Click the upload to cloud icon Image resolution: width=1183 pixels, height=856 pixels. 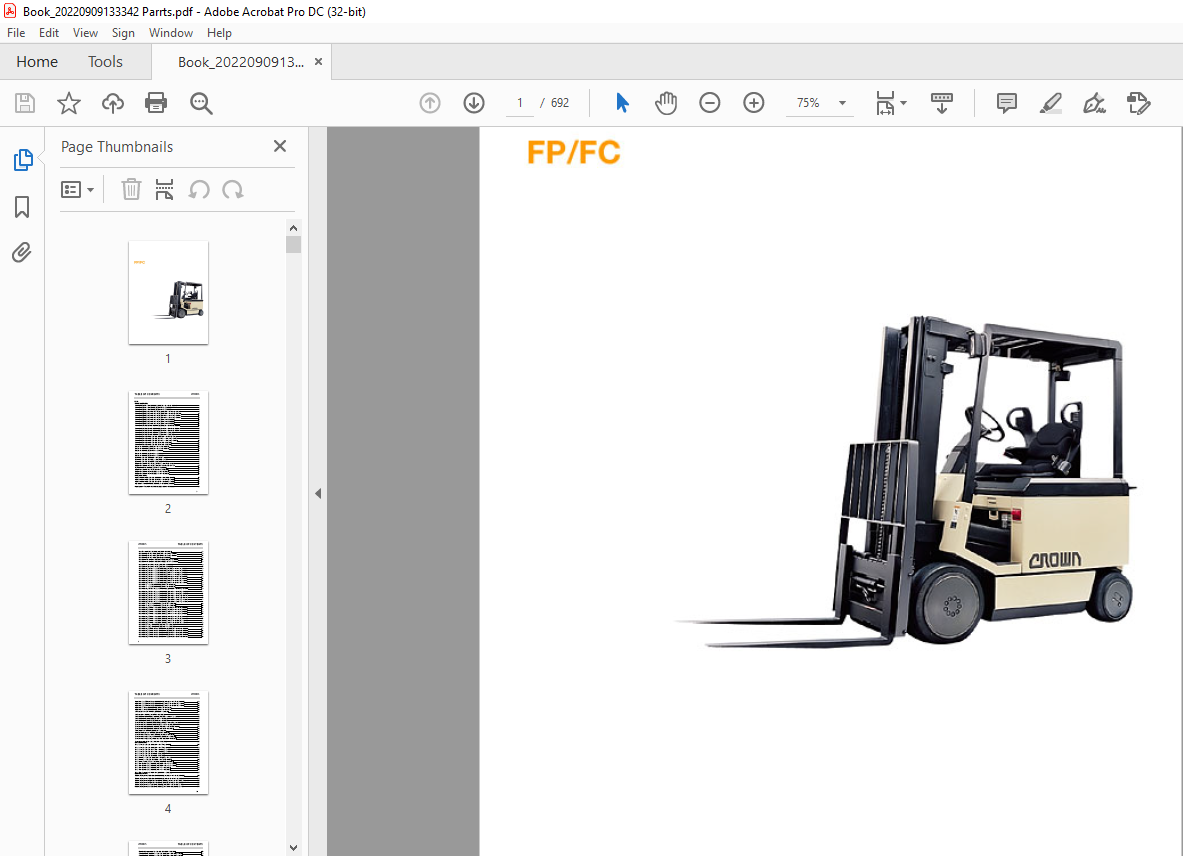pyautogui.click(x=112, y=103)
